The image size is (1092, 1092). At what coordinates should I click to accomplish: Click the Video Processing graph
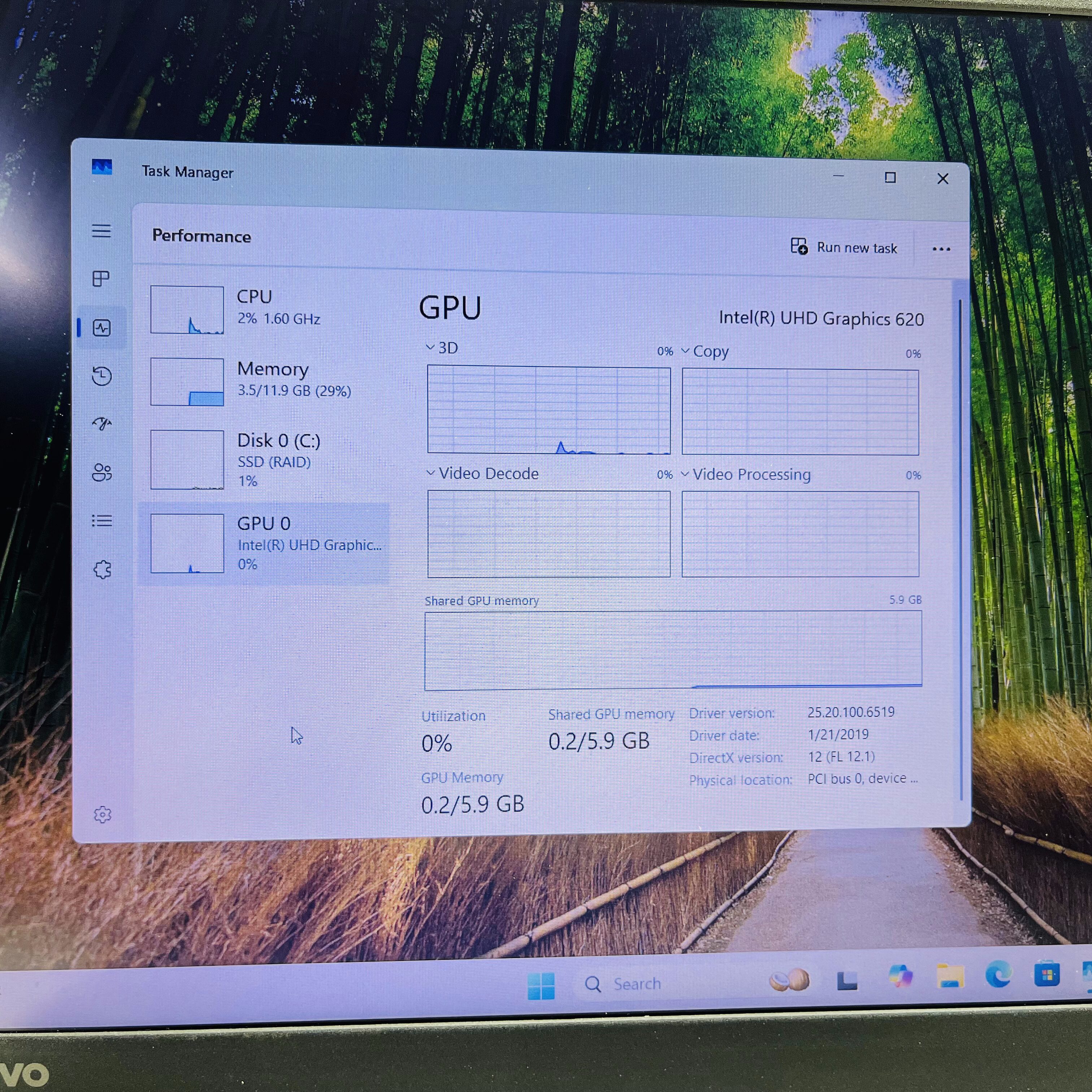[800, 535]
